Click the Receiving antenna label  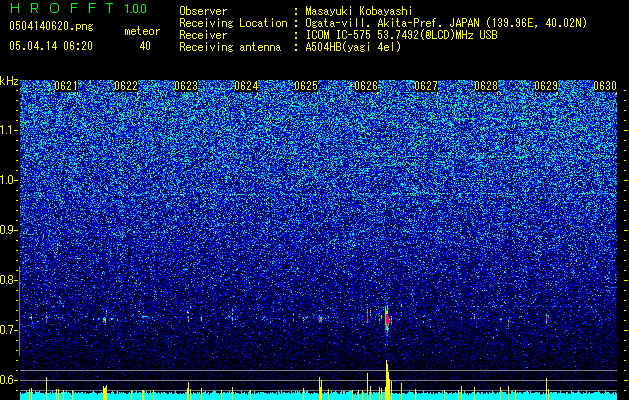click(230, 47)
